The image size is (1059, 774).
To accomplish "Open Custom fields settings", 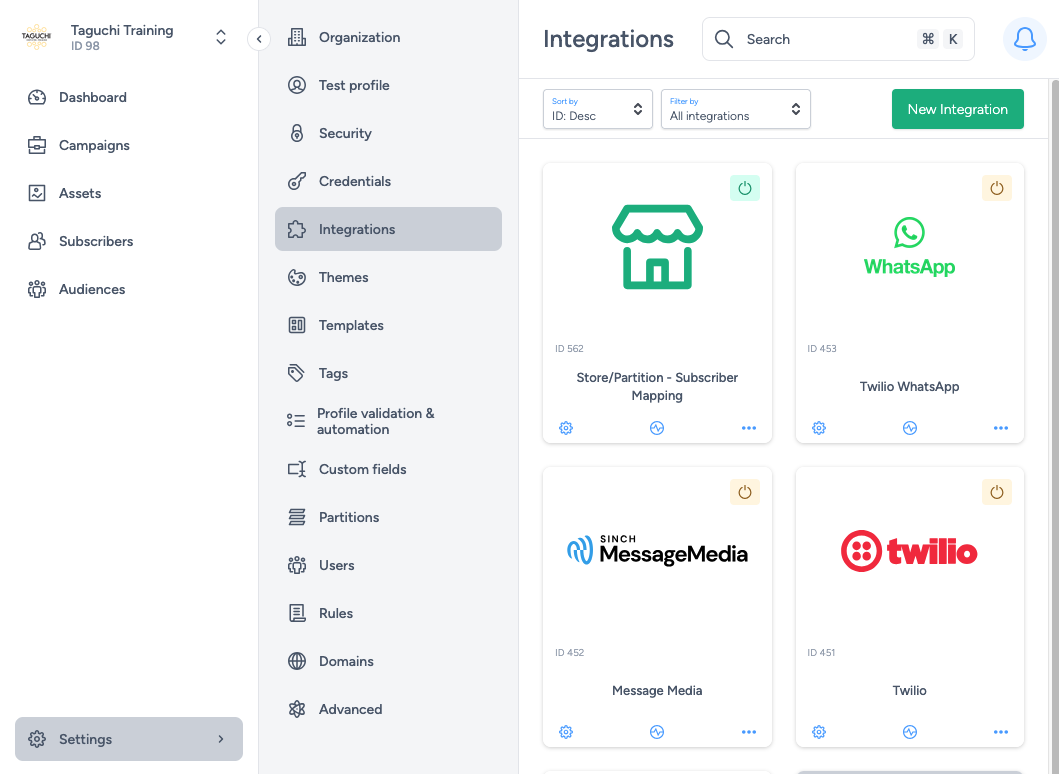I will (x=388, y=469).
